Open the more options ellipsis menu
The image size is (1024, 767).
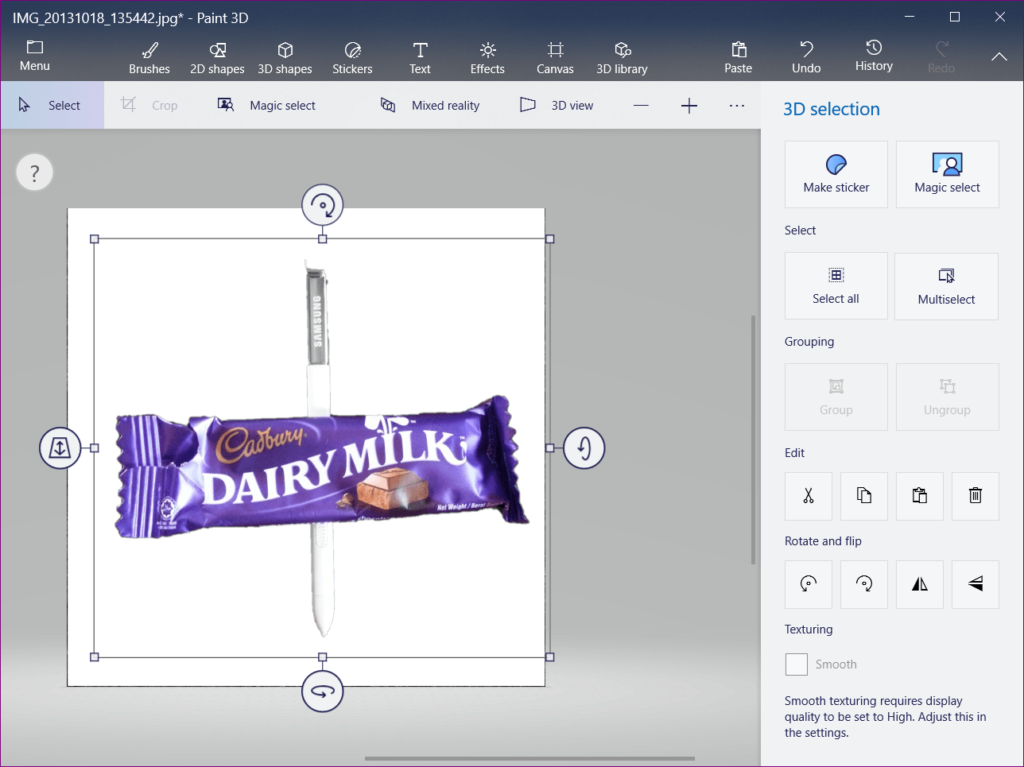point(737,106)
